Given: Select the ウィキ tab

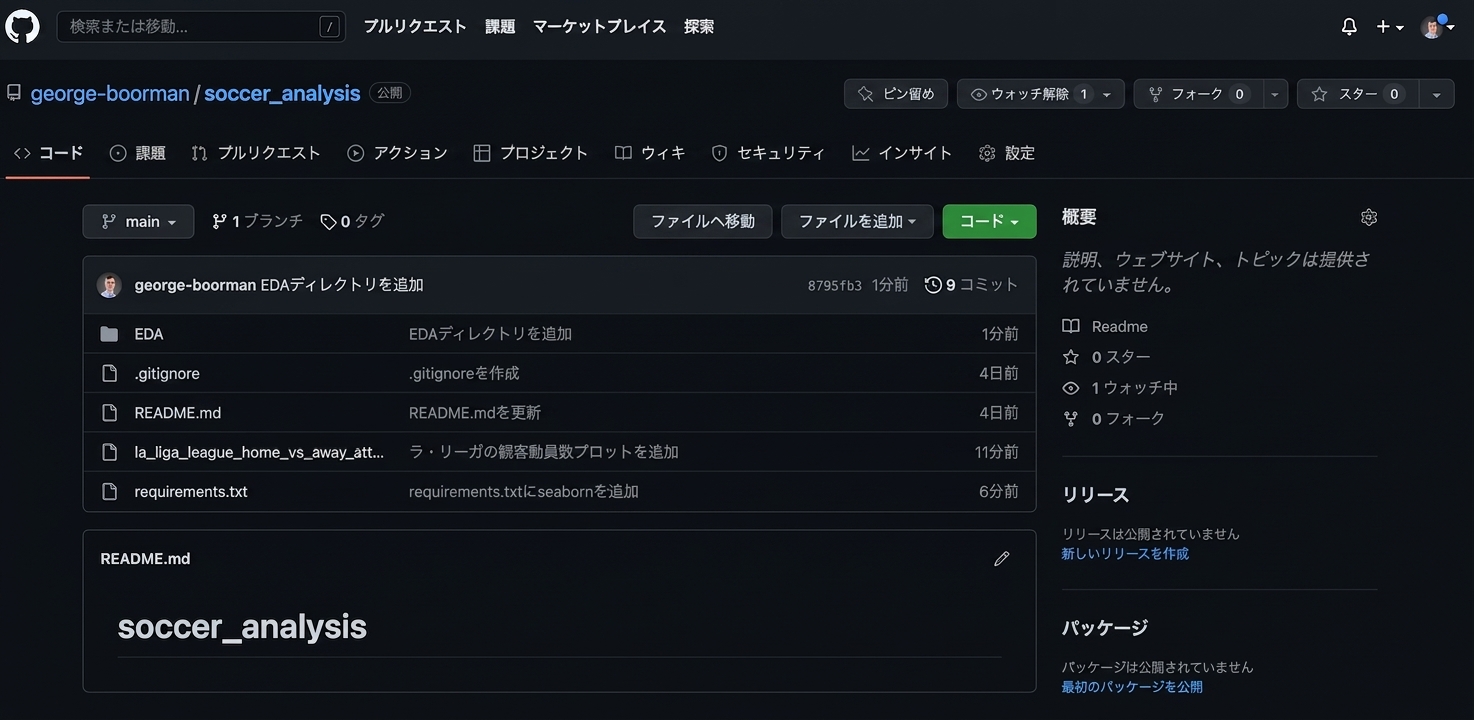Looking at the screenshot, I should [650, 153].
